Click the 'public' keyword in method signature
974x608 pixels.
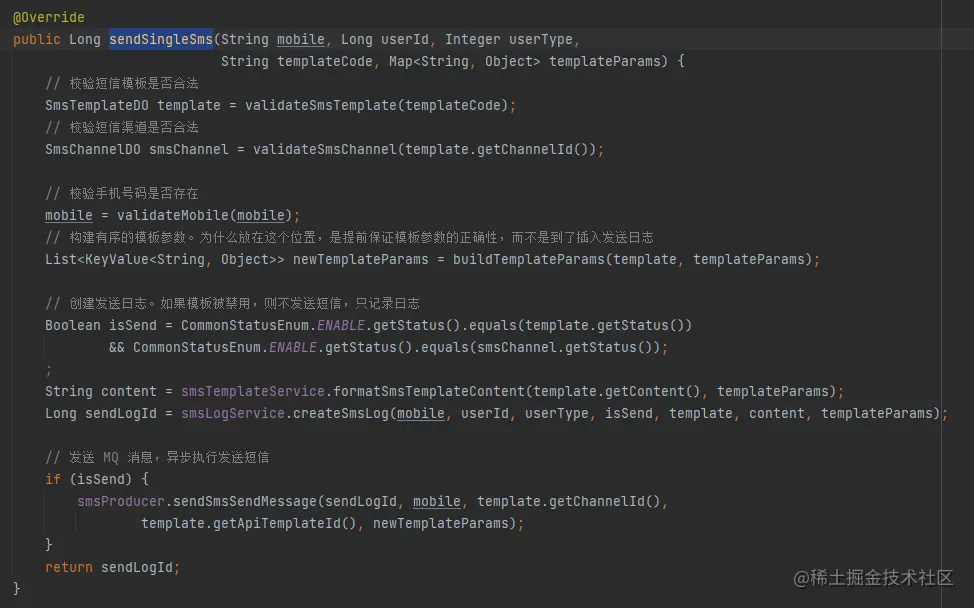pyautogui.click(x=37, y=39)
